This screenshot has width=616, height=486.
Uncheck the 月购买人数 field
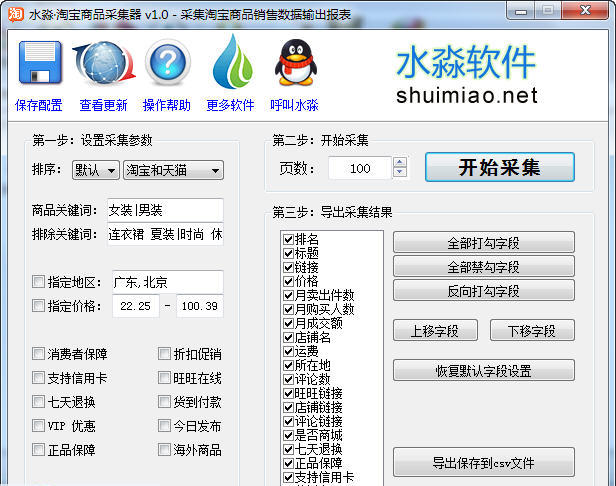tap(288, 309)
